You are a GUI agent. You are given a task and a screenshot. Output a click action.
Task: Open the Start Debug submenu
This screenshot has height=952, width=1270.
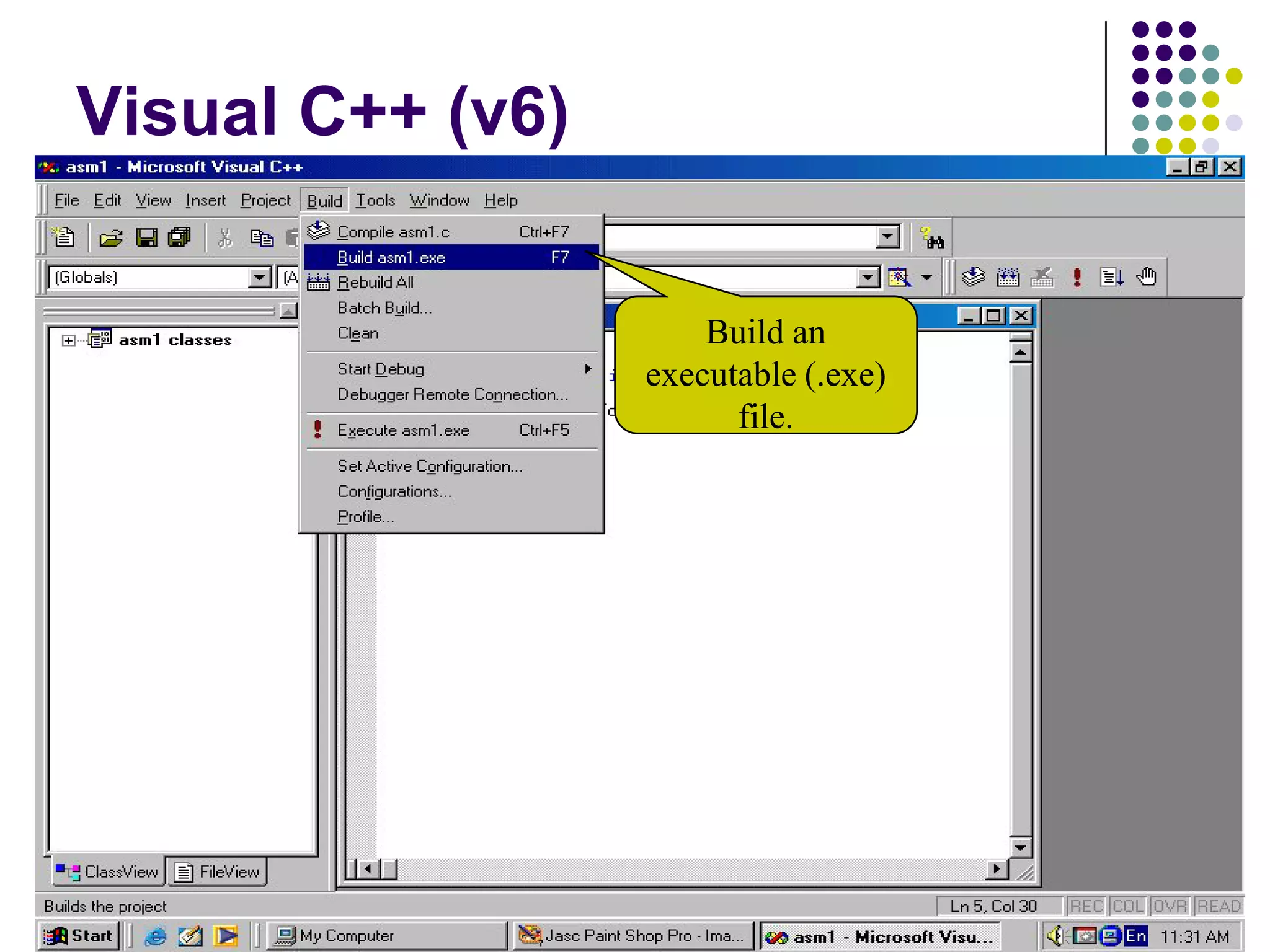[451, 369]
